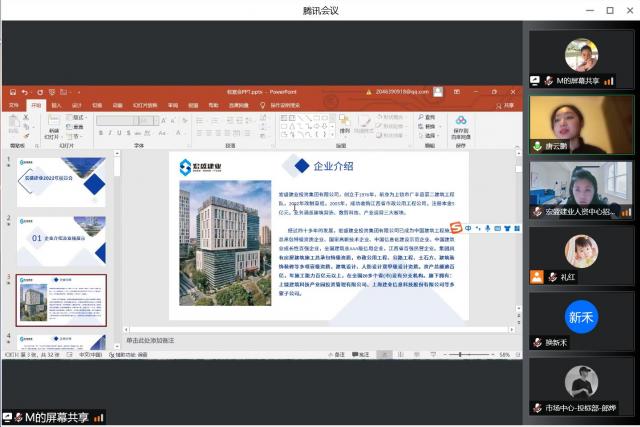Switch to the 插入 (Insert) ribbon tab
This screenshot has width=640, height=427.
point(56,104)
